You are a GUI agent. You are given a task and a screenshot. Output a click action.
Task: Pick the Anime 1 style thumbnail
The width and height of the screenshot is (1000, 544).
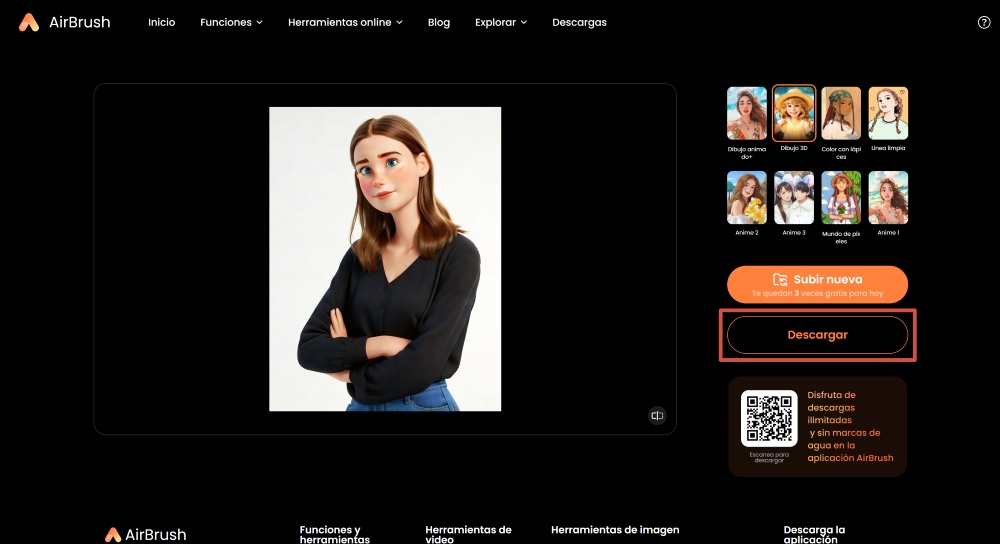click(888, 198)
